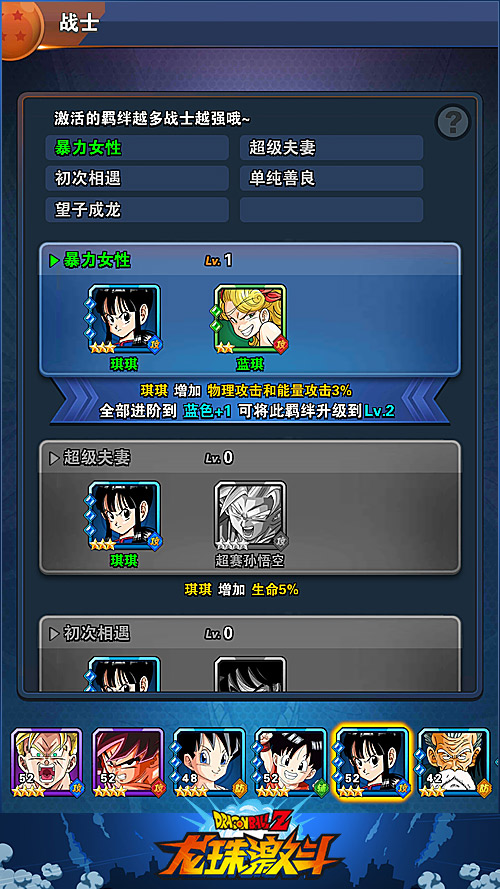Choose the grinning level 52 support warrior
500x889 pixels.
coord(291,763)
